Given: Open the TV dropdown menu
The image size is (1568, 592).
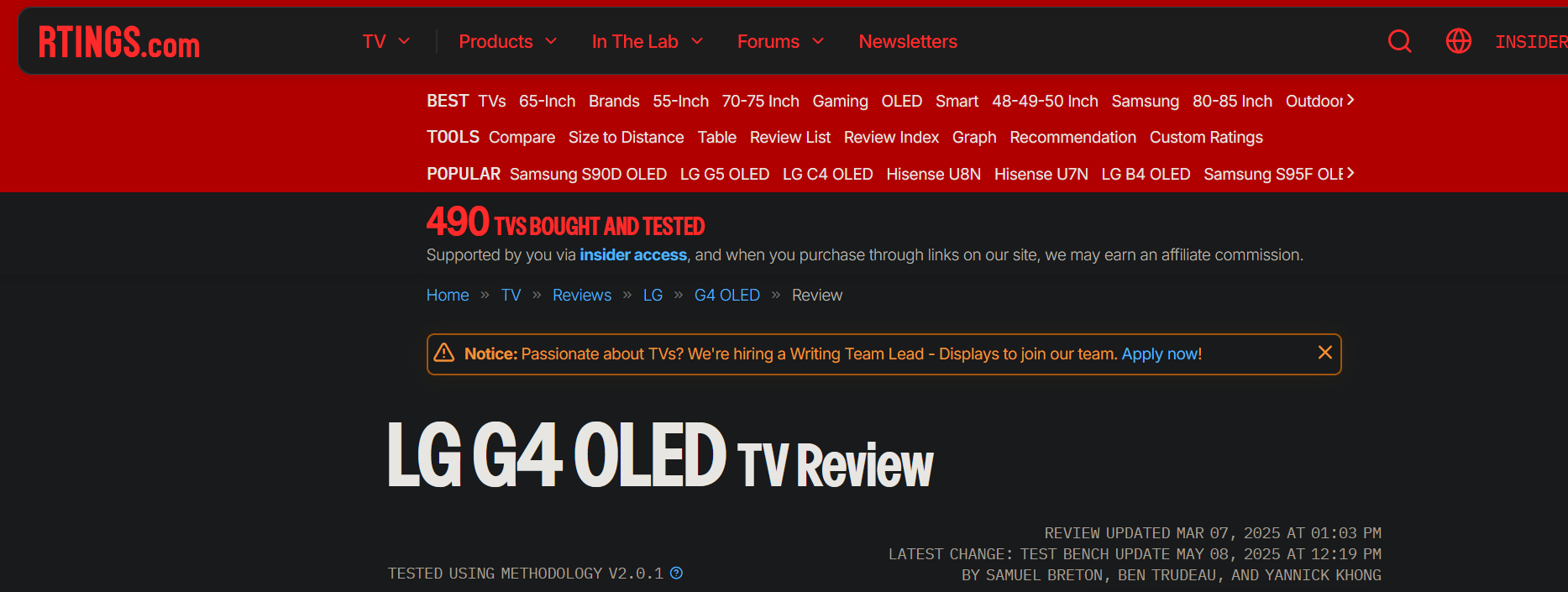Looking at the screenshot, I should (386, 41).
